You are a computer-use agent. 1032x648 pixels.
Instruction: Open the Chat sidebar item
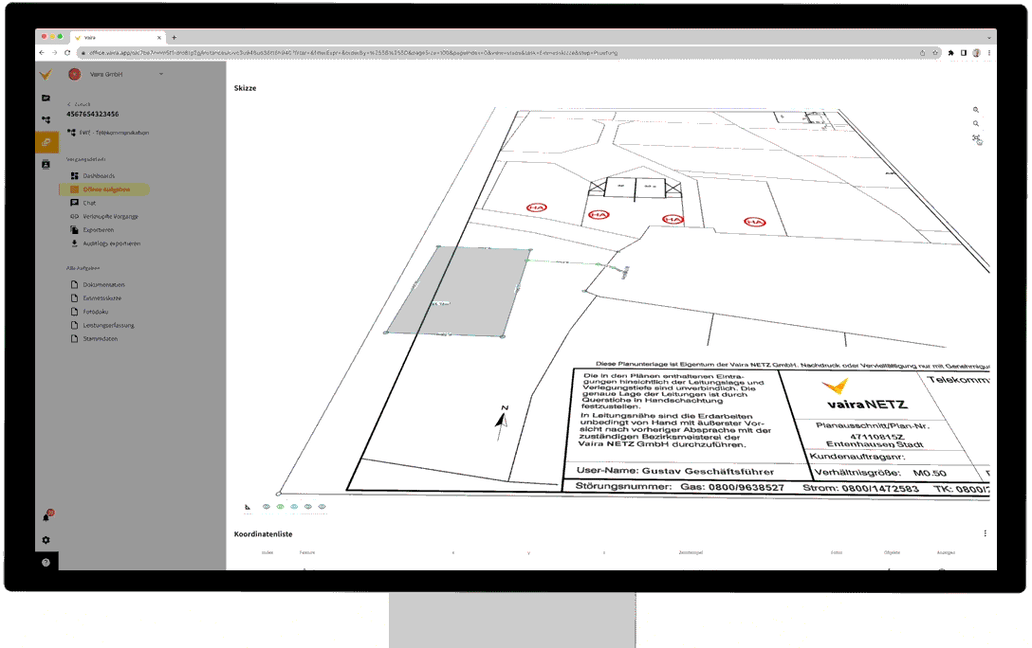pyautogui.click(x=89, y=203)
